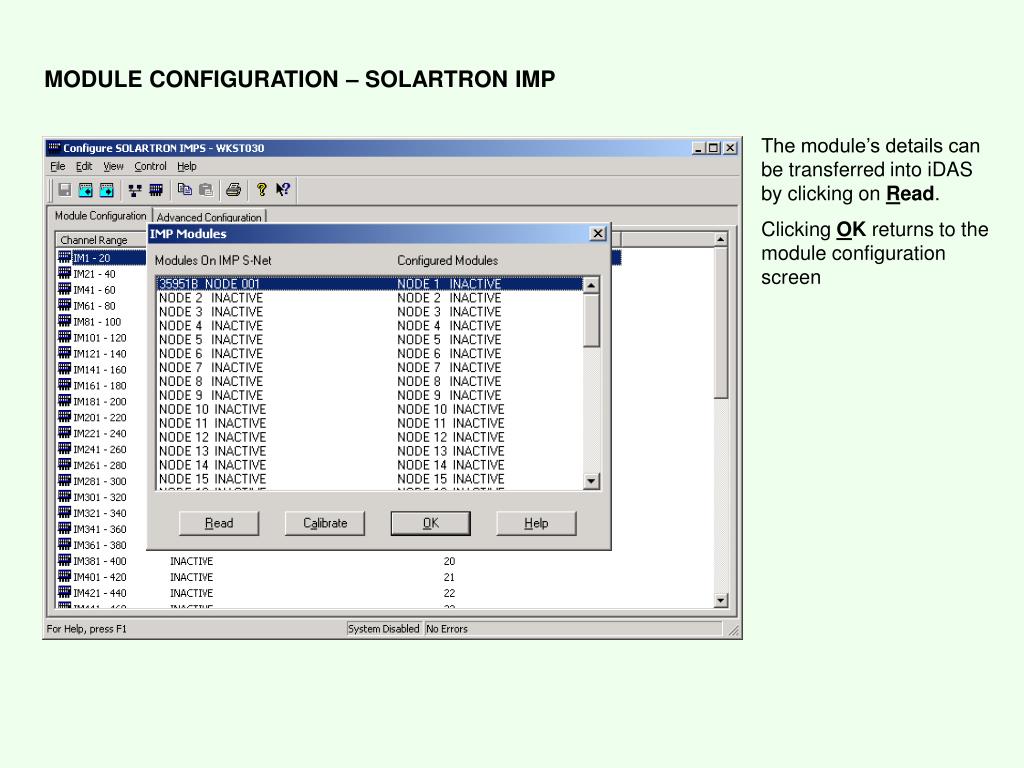Screen dimensions: 1024x768
Task: Open the File menu
Action: 57,167
